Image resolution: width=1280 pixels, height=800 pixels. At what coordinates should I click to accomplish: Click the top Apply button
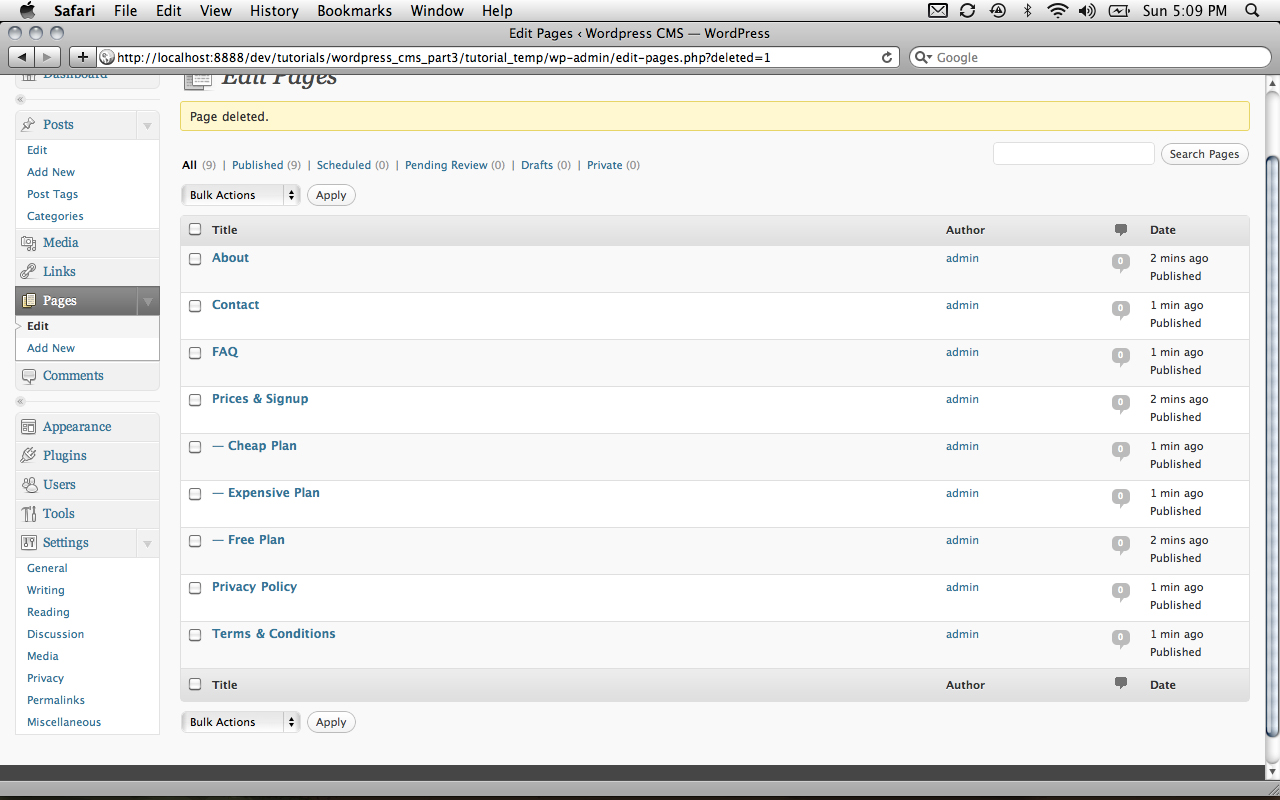331,195
